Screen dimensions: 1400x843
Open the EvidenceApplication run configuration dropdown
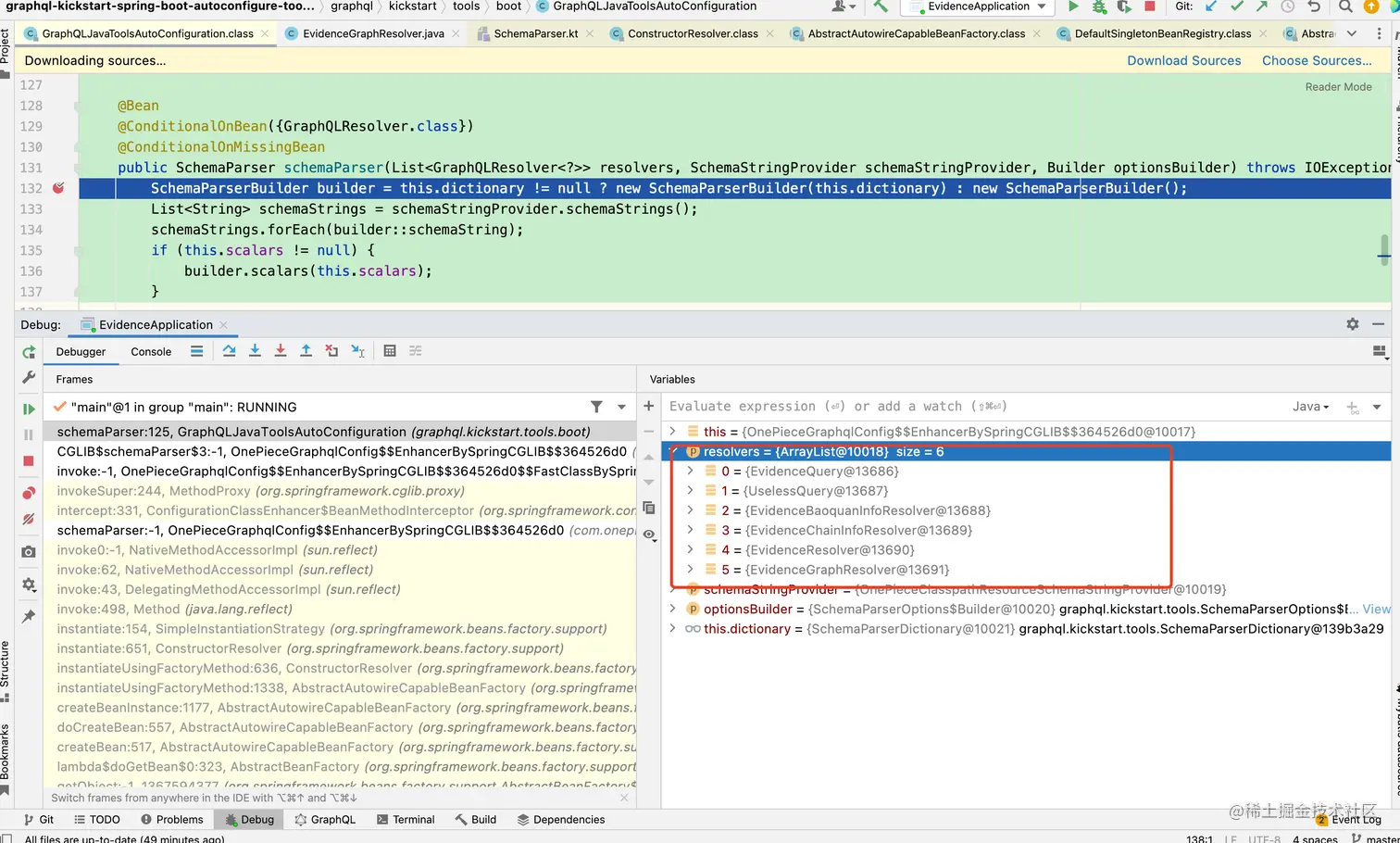978,6
